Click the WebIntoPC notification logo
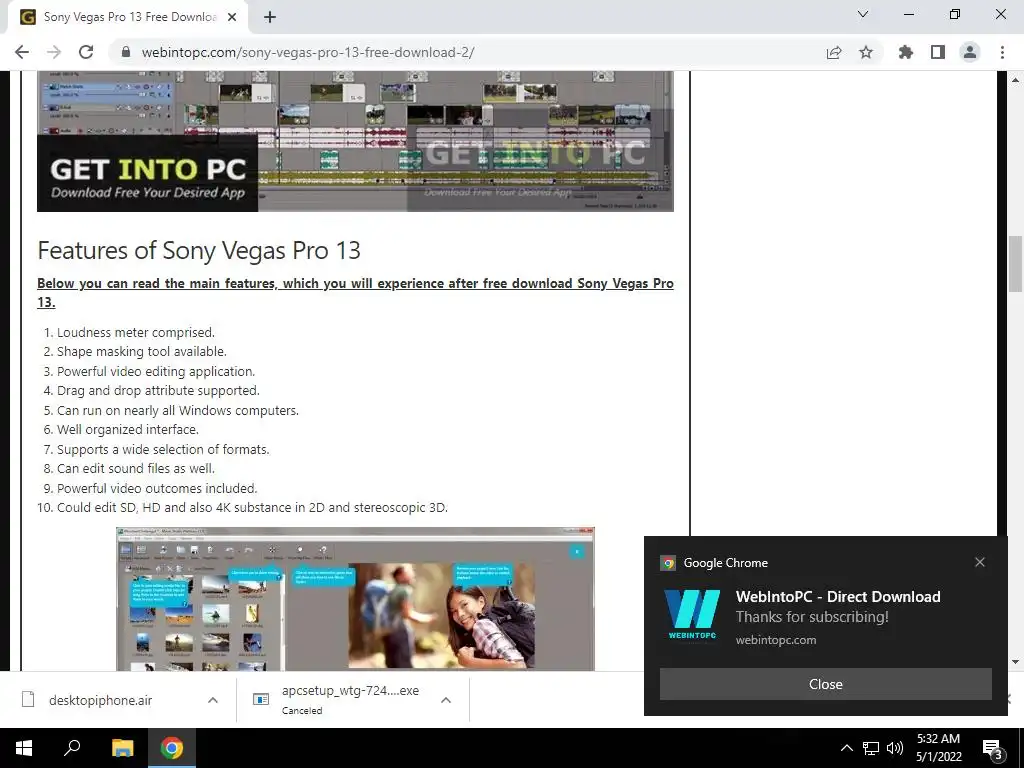 pyautogui.click(x=692, y=614)
